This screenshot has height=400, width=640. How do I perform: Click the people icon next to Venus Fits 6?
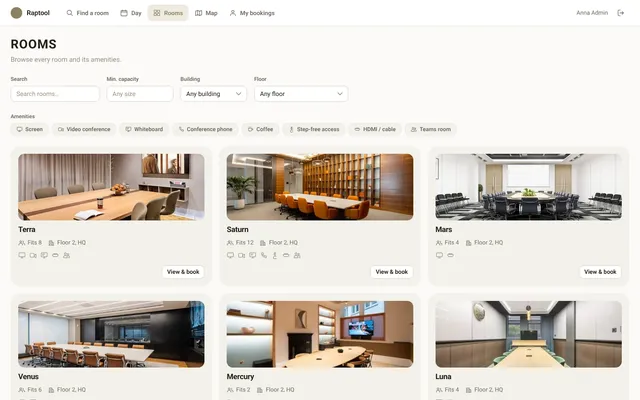(x=22, y=390)
